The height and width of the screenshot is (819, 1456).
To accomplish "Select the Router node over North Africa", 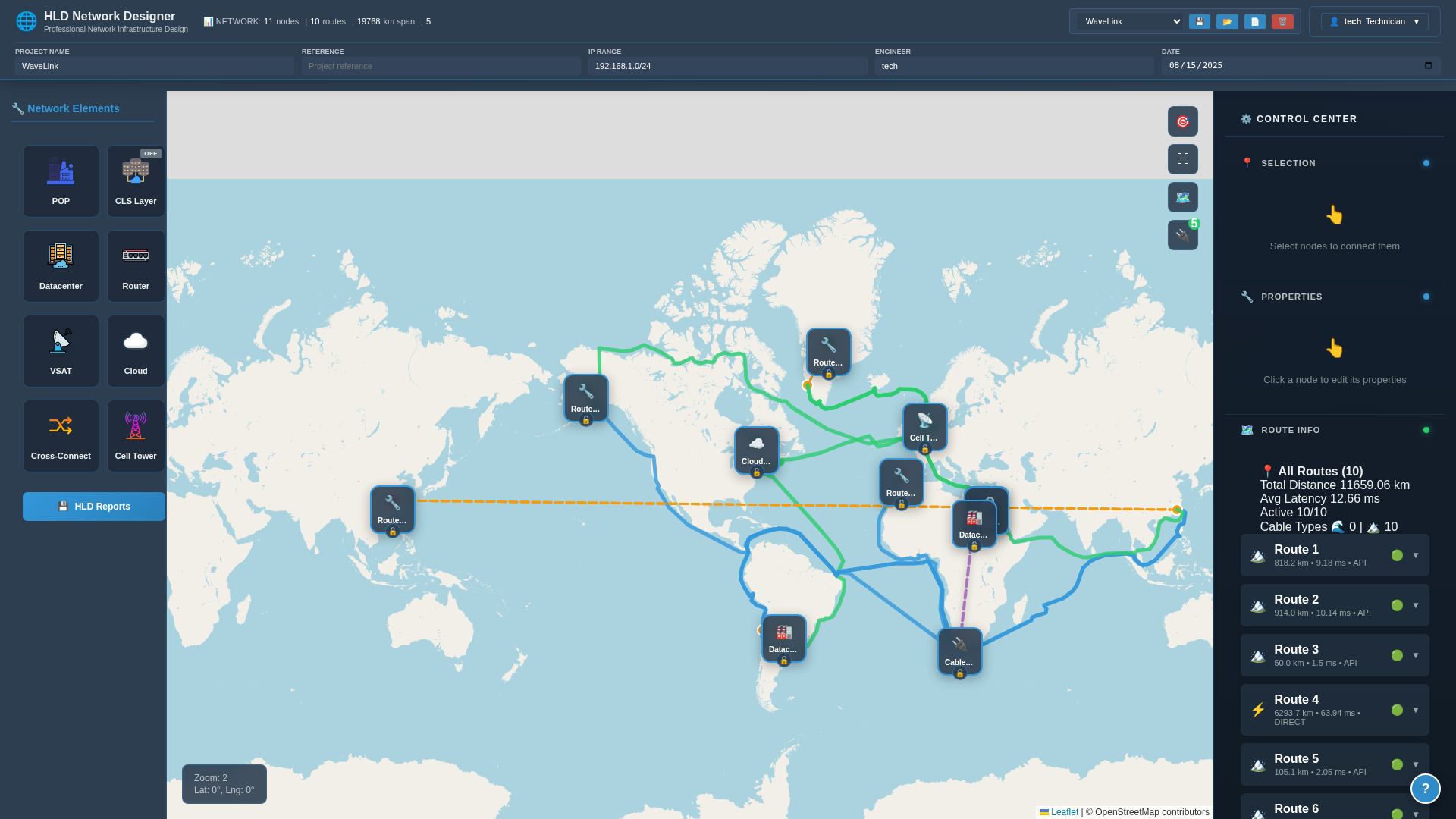I will click(x=901, y=482).
